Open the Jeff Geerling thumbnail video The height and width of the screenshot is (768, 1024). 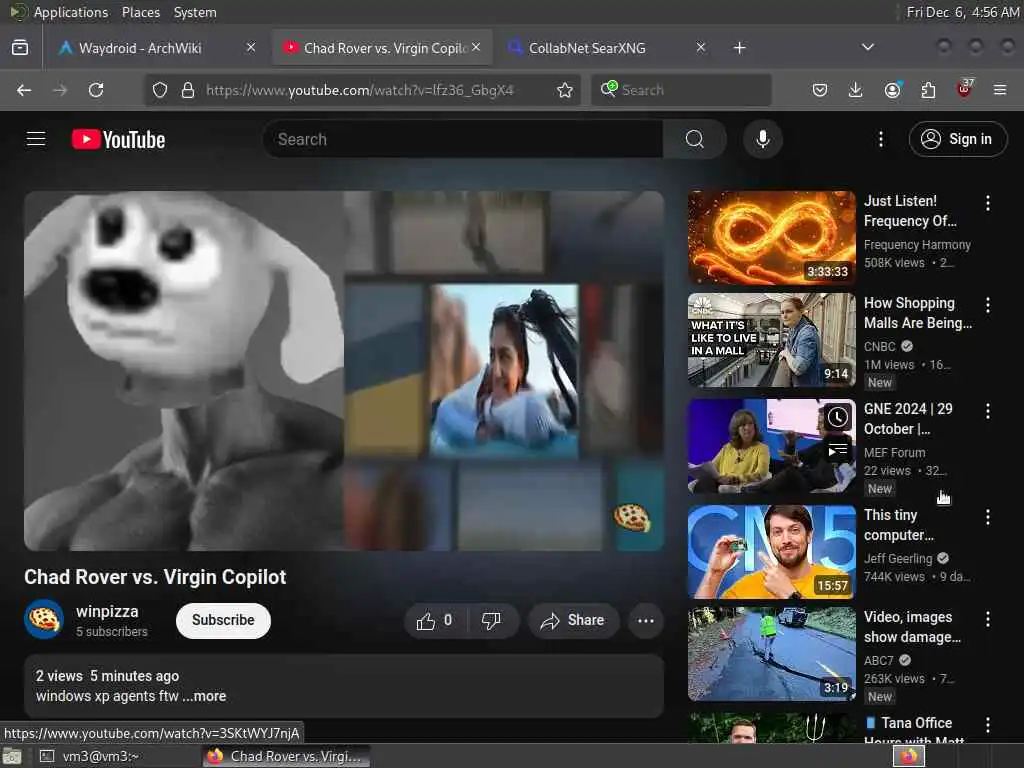771,552
